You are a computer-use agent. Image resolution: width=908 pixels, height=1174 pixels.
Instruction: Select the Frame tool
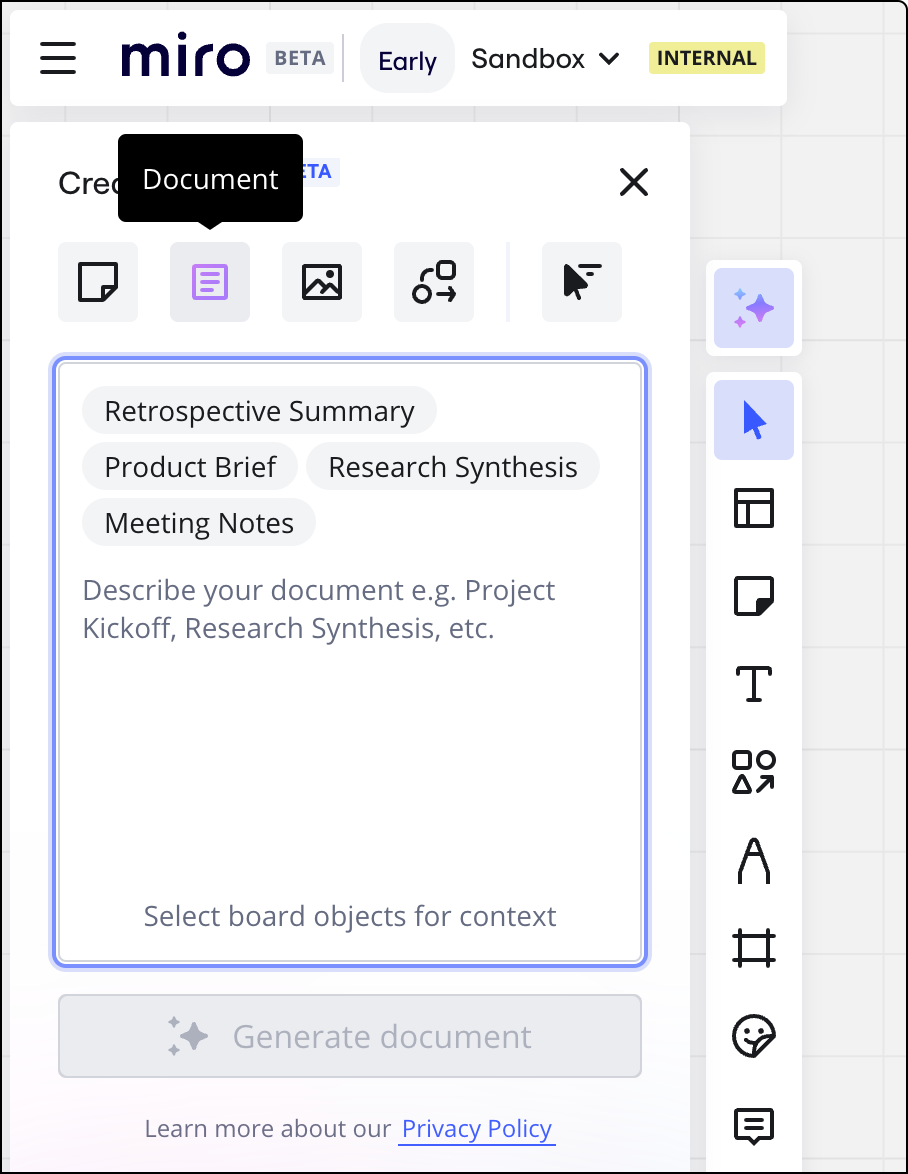pyautogui.click(x=754, y=948)
